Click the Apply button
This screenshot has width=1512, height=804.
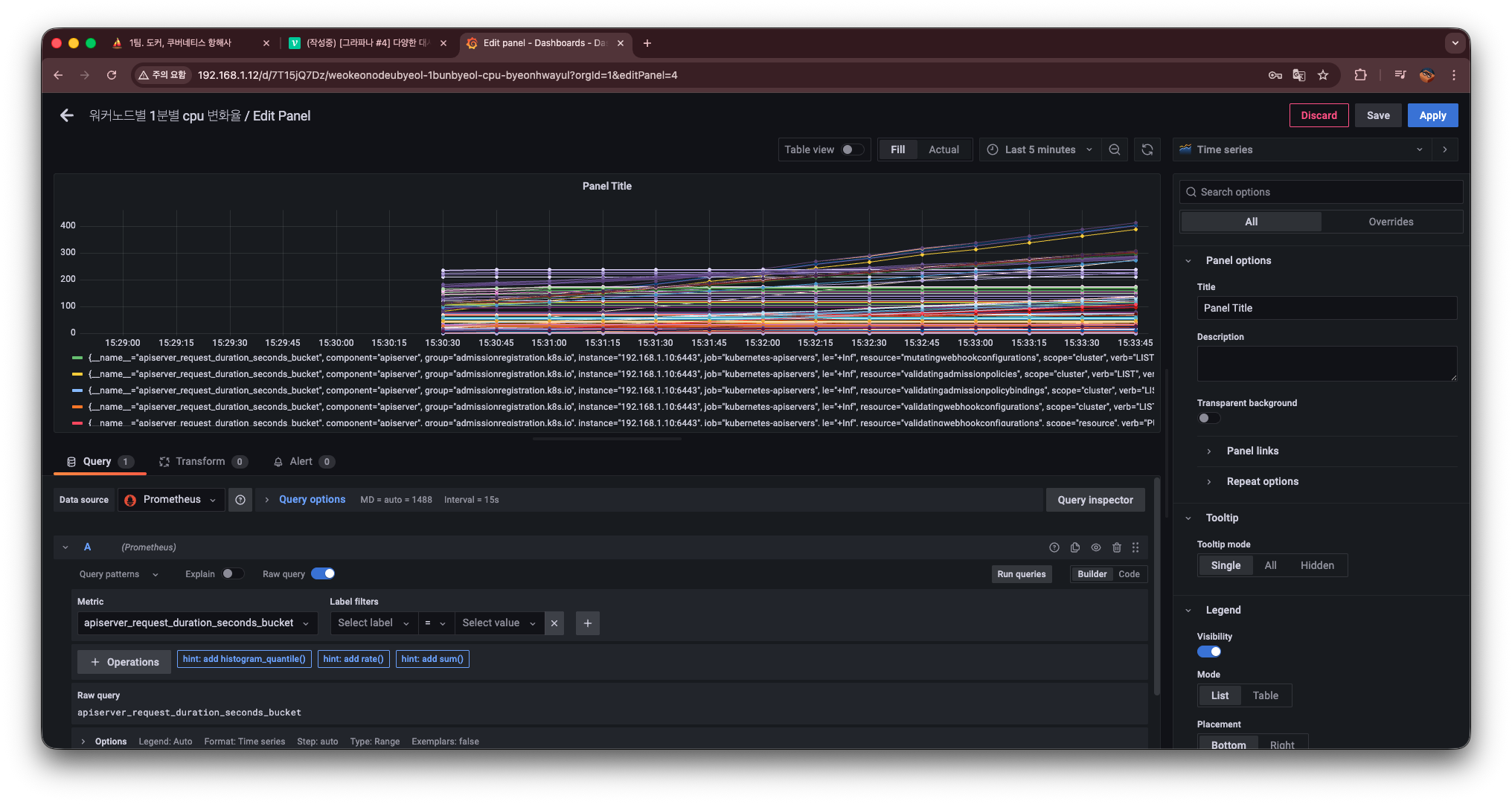pyautogui.click(x=1432, y=115)
